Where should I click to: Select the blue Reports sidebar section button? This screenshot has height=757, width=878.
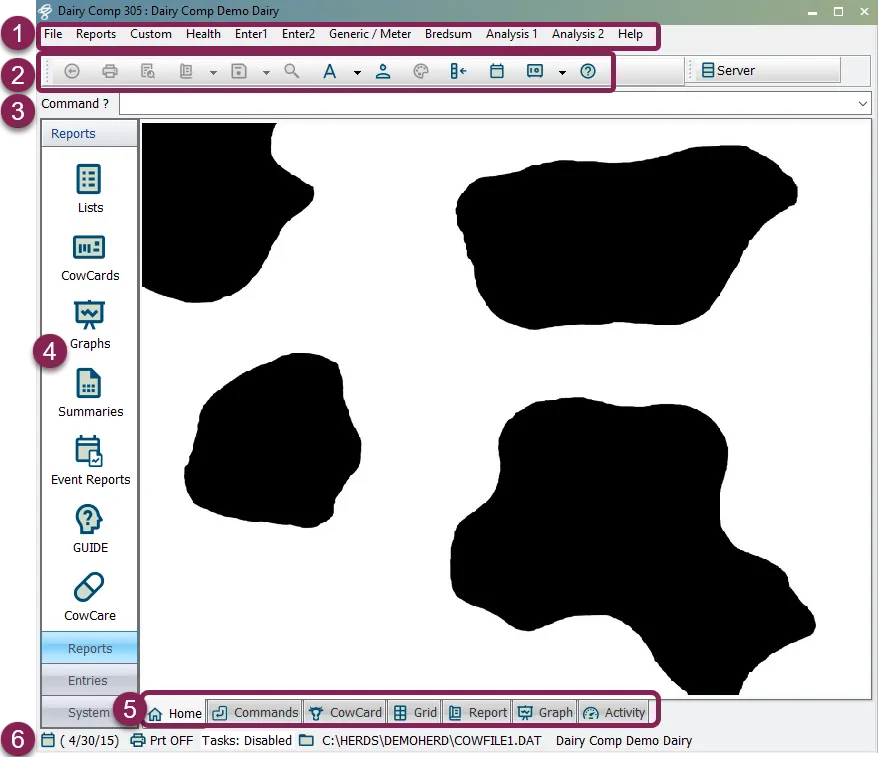click(90, 648)
